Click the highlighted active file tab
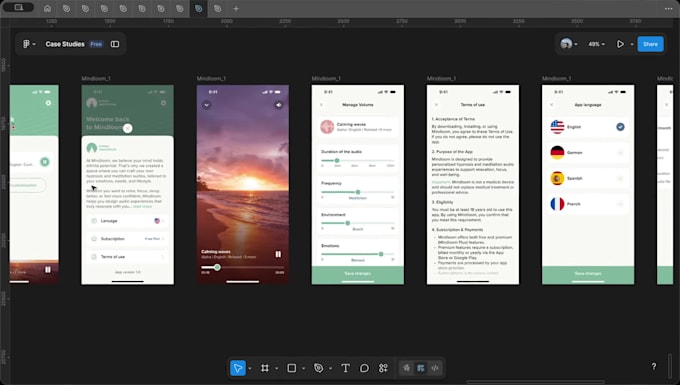Image resolution: width=680 pixels, height=385 pixels. point(199,8)
